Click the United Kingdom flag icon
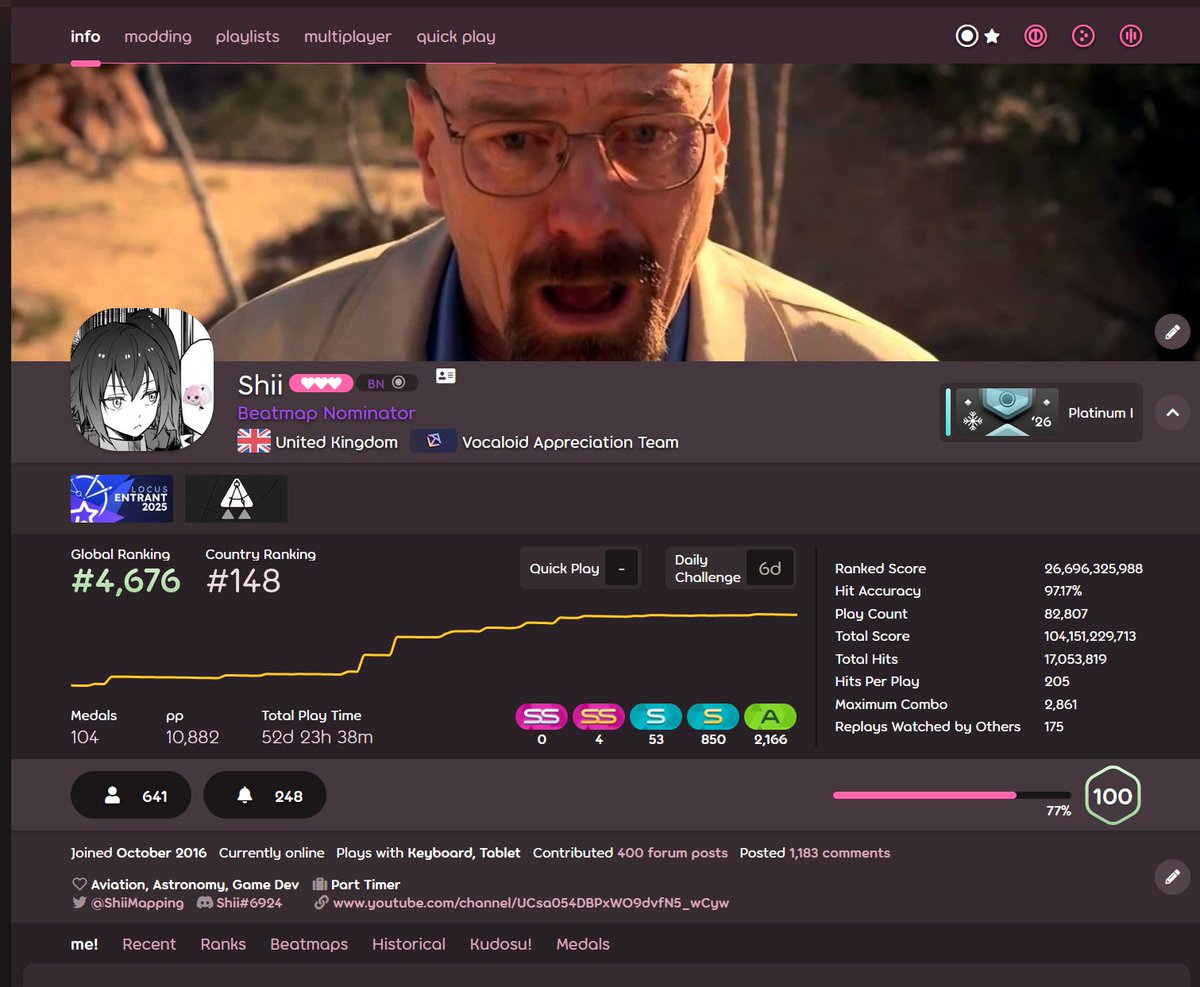 (254, 441)
